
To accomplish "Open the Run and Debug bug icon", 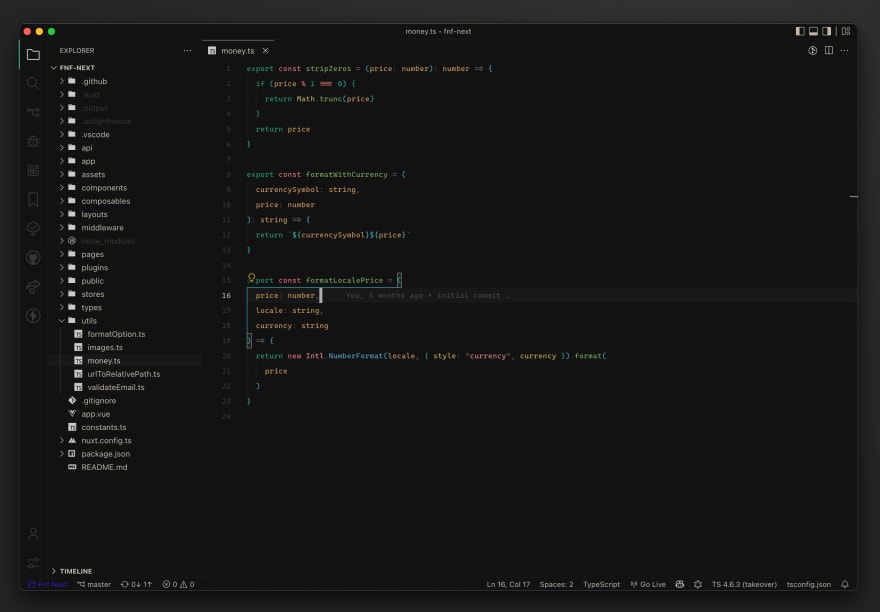I will pos(33,141).
